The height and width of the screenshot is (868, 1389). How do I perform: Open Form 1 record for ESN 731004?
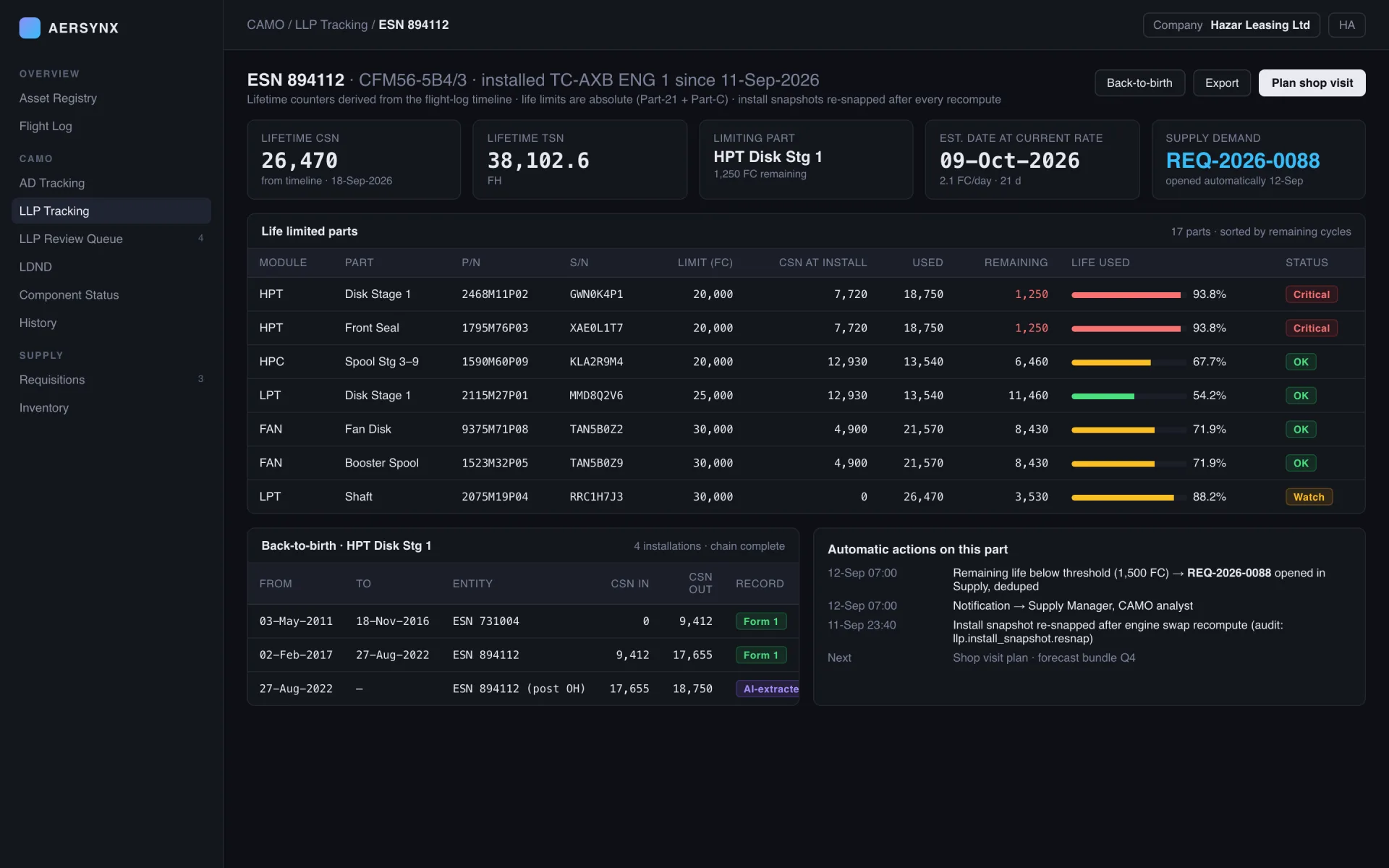coord(760,621)
